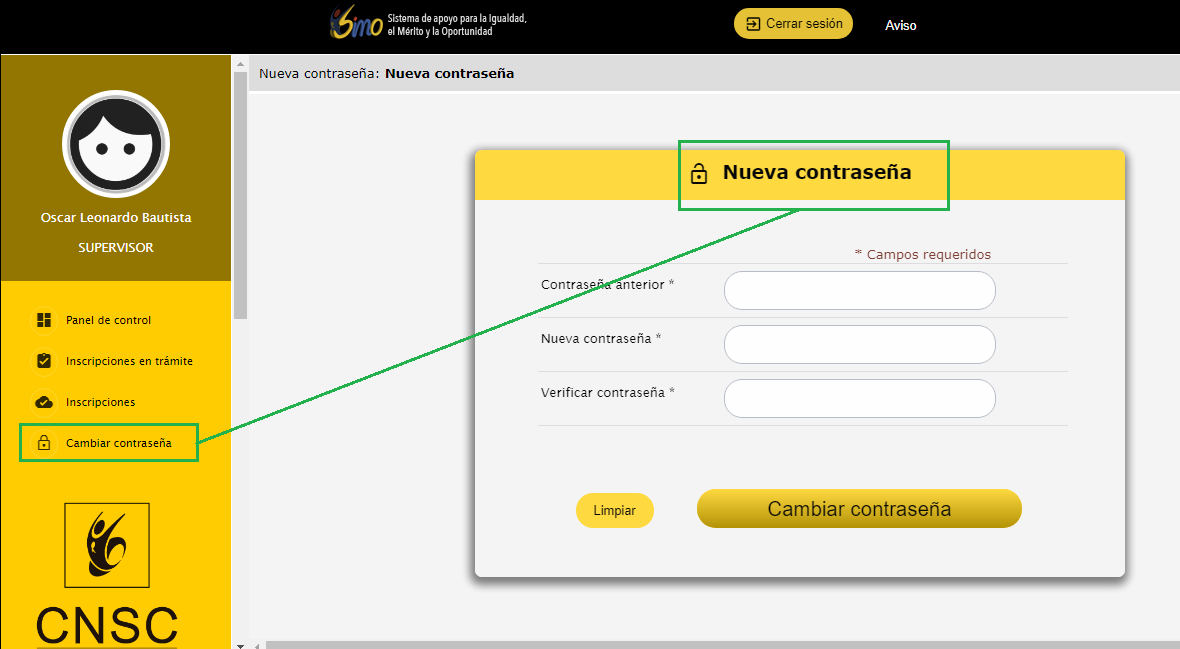Click the Panel de control grid icon
The height and width of the screenshot is (649, 1180).
pos(44,320)
